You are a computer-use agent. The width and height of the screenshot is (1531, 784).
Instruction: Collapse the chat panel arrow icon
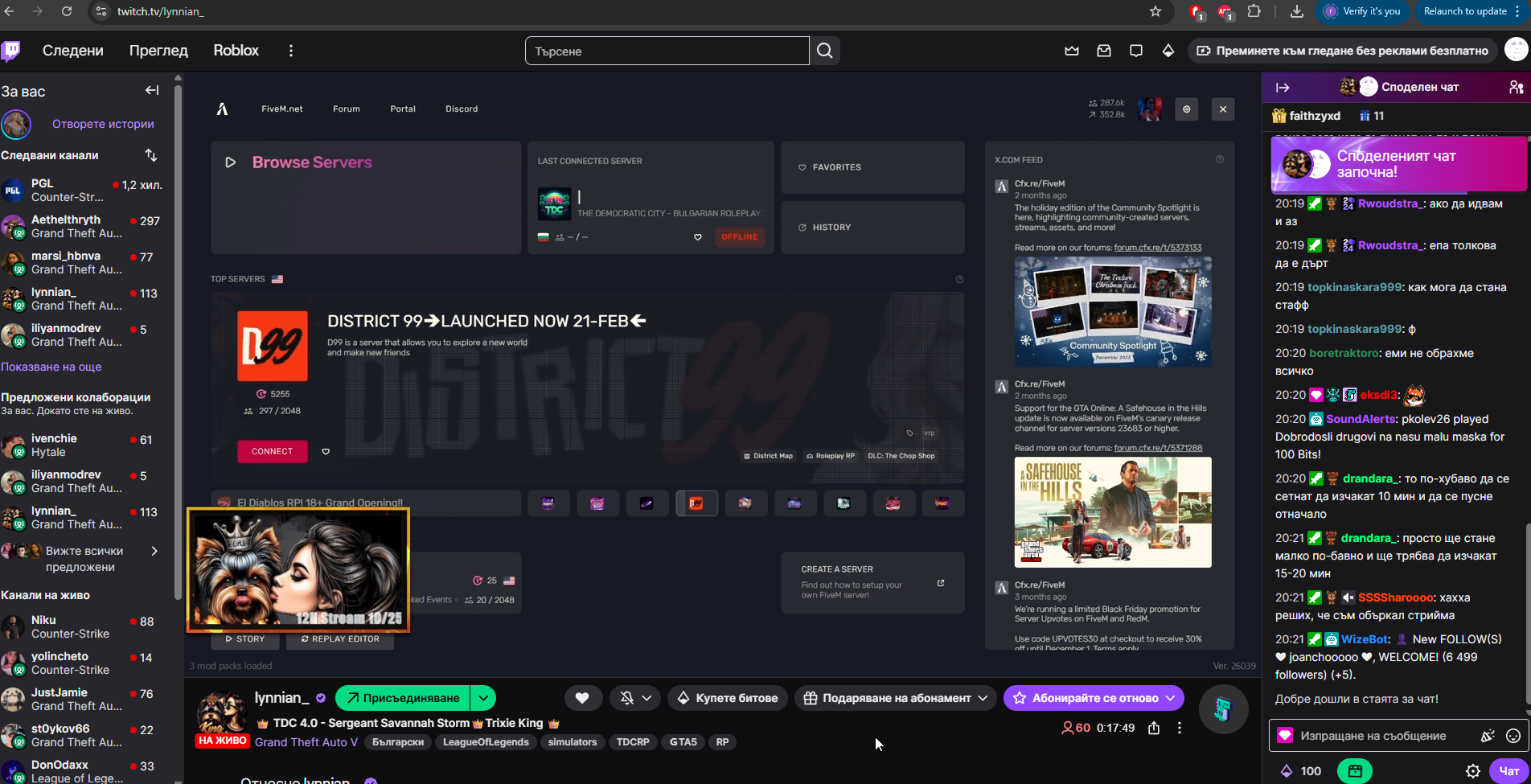[x=1283, y=87]
